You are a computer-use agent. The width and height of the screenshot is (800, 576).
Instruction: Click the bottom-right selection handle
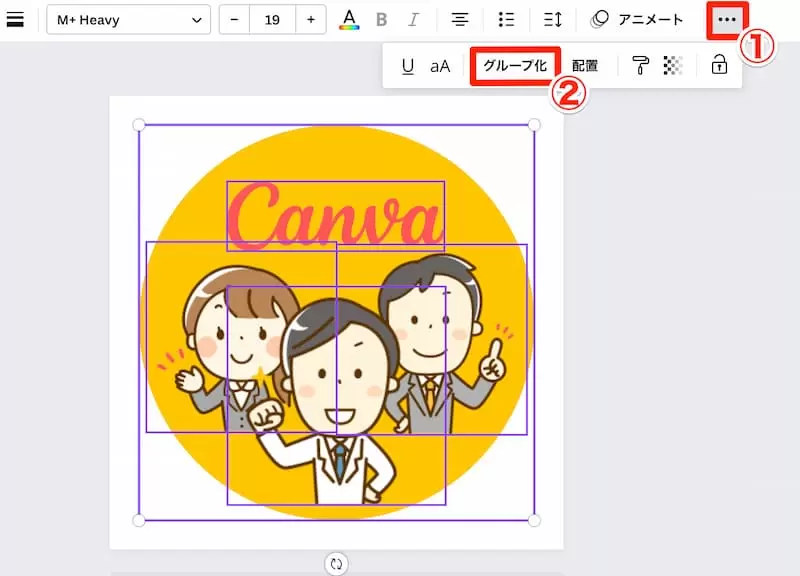coord(534,520)
